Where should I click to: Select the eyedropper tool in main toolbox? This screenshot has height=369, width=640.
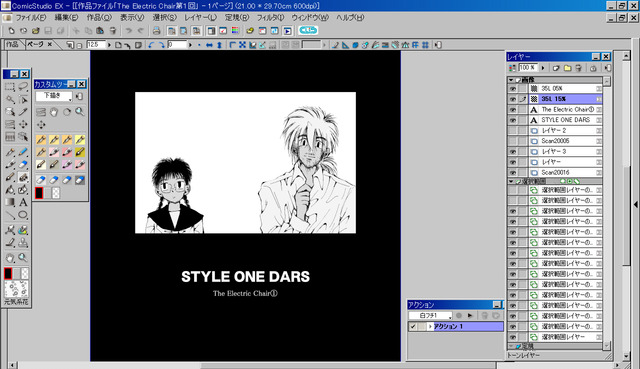[x=23, y=112]
